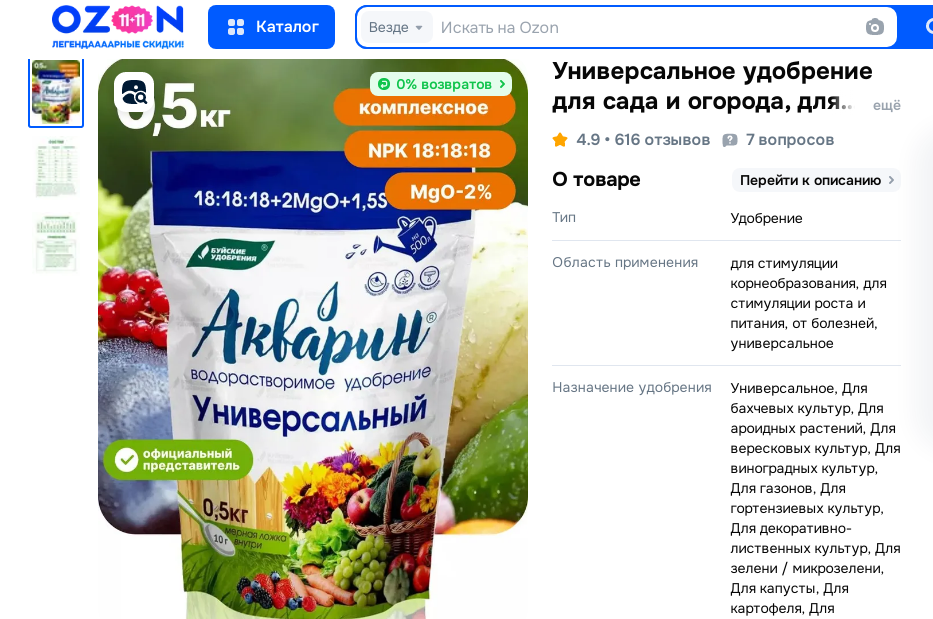The image size is (933, 619).
Task: Click Перейти к описанию button
Action: click(816, 180)
